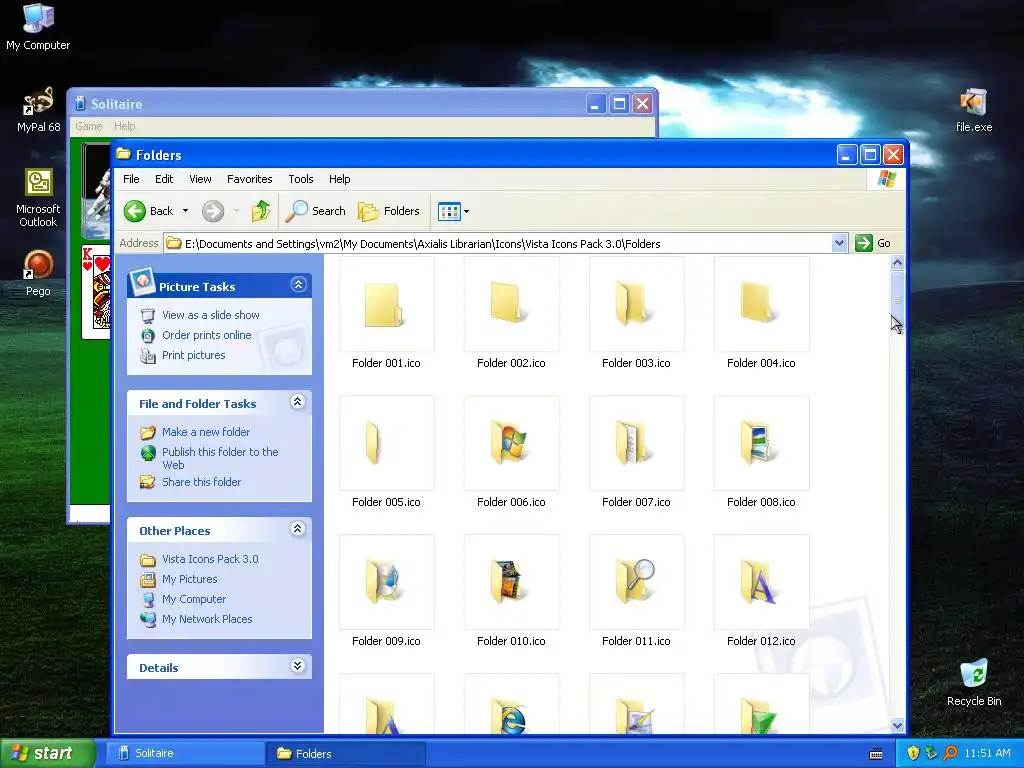Viewport: 1024px width, 768px height.
Task: Select Pego desktop icon
Action: tap(38, 273)
